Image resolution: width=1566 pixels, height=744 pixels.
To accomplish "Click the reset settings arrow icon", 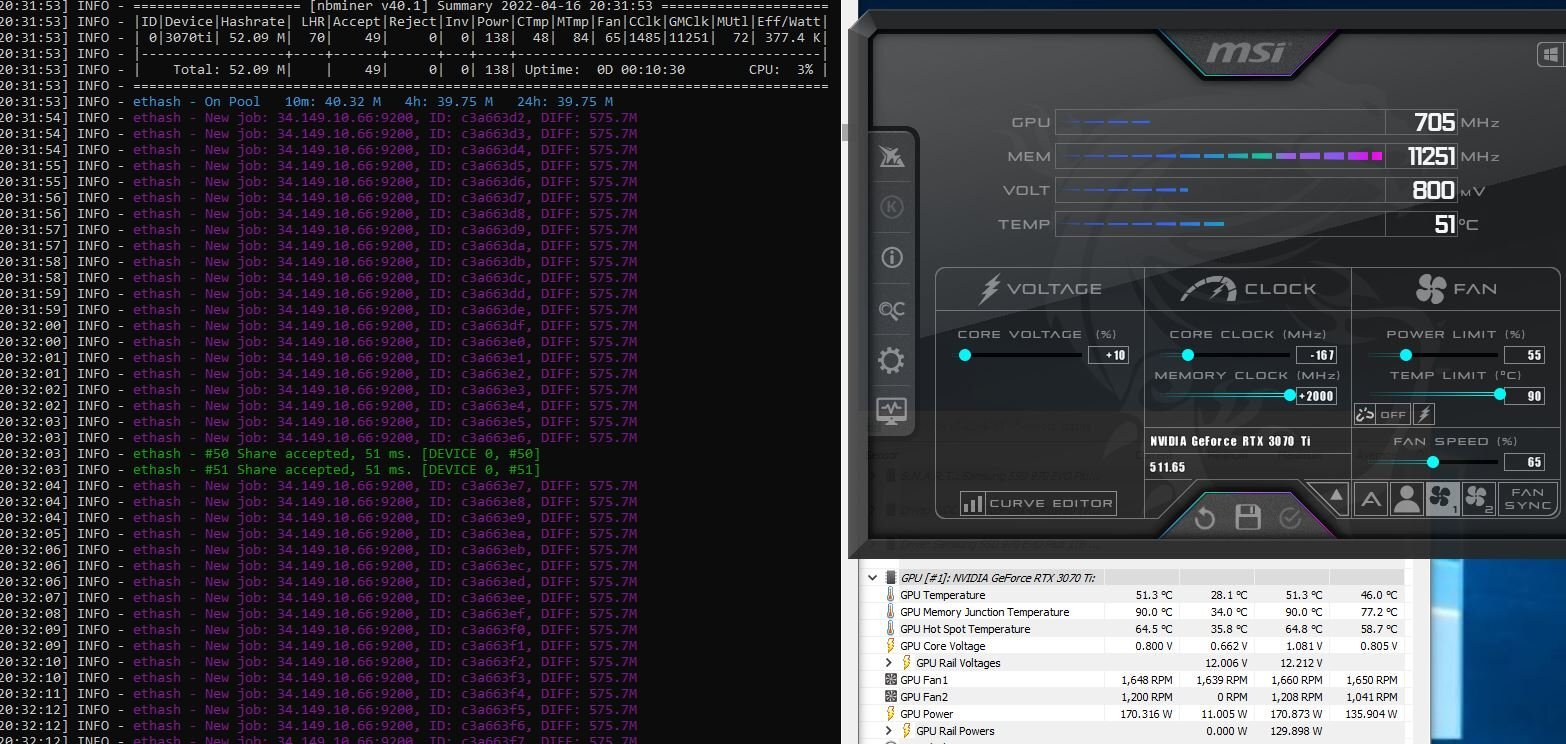I will (1205, 518).
